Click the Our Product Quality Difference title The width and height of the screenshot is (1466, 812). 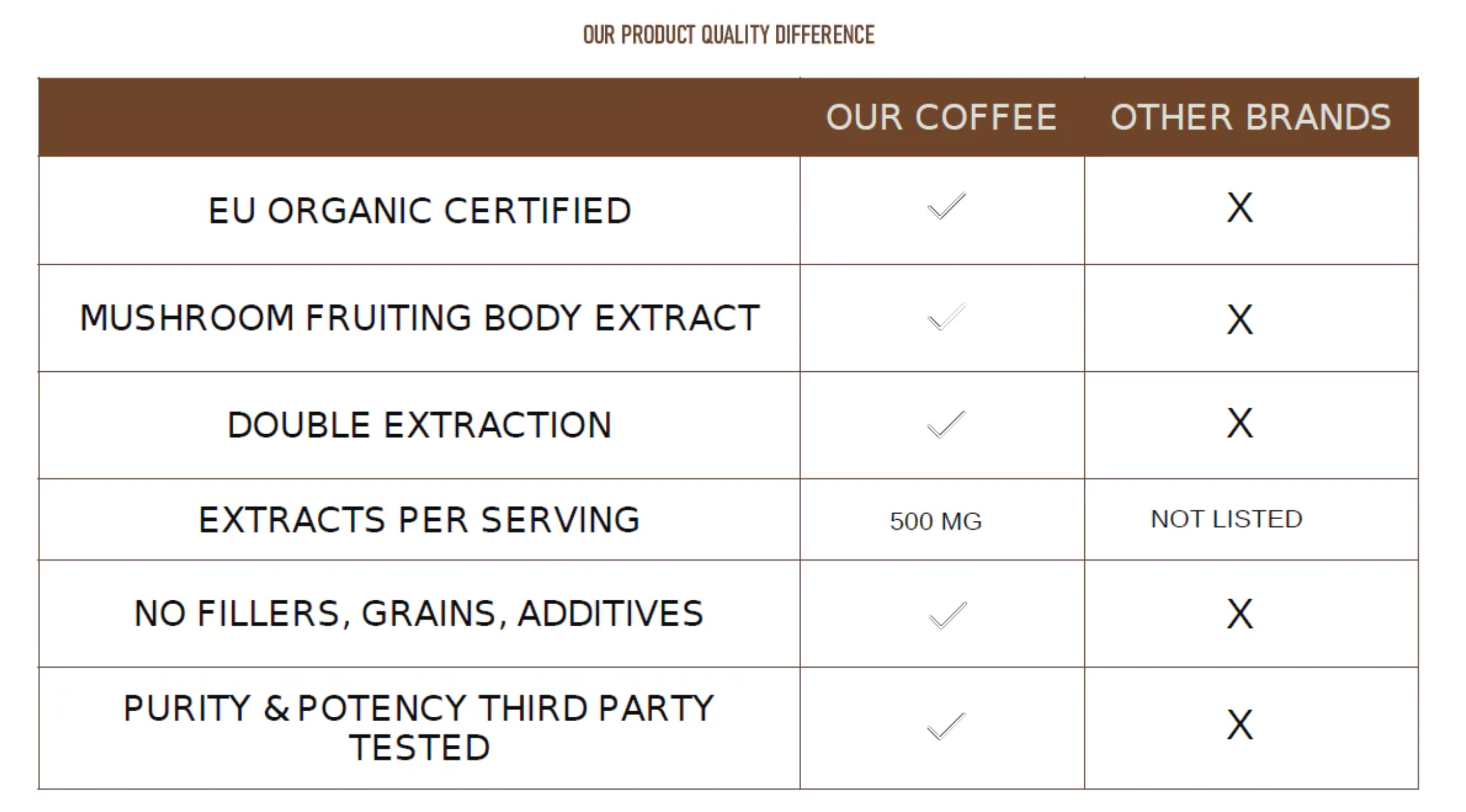[x=729, y=35]
